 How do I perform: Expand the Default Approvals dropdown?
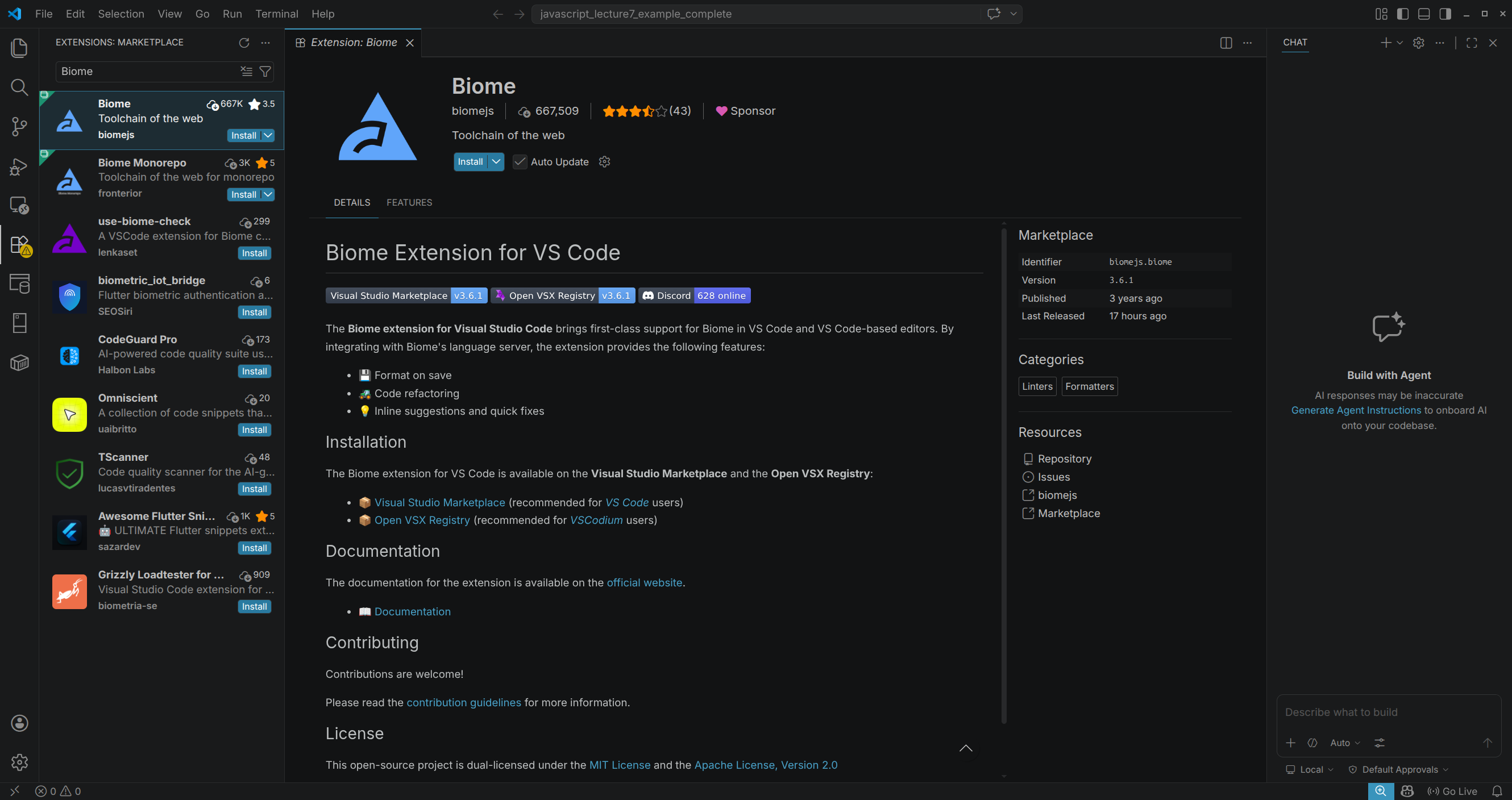point(1399,769)
